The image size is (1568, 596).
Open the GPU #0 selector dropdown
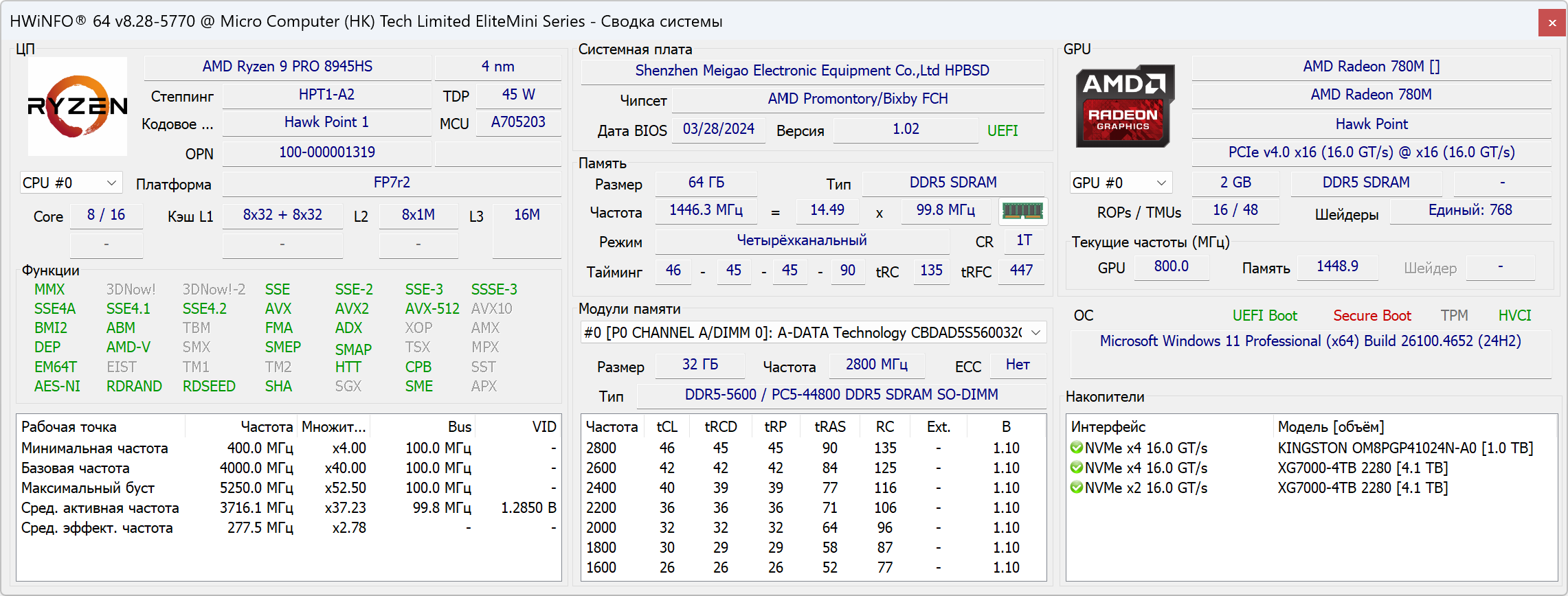[1121, 183]
